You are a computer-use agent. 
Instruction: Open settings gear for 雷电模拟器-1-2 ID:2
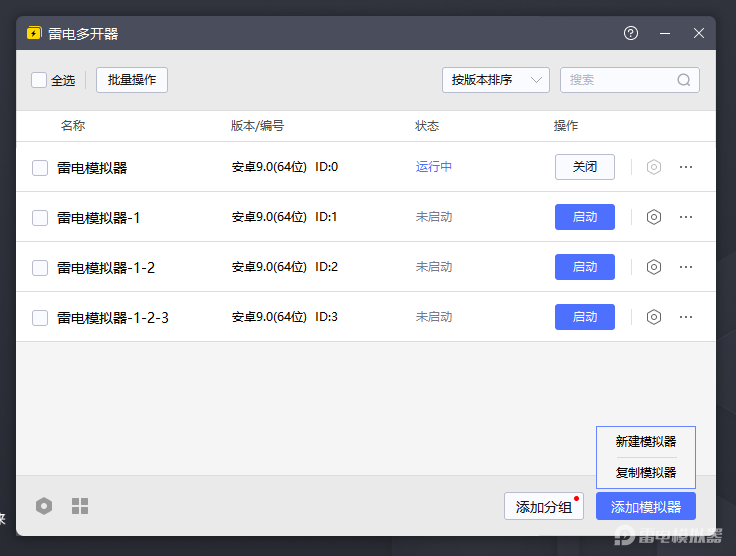[654, 267]
